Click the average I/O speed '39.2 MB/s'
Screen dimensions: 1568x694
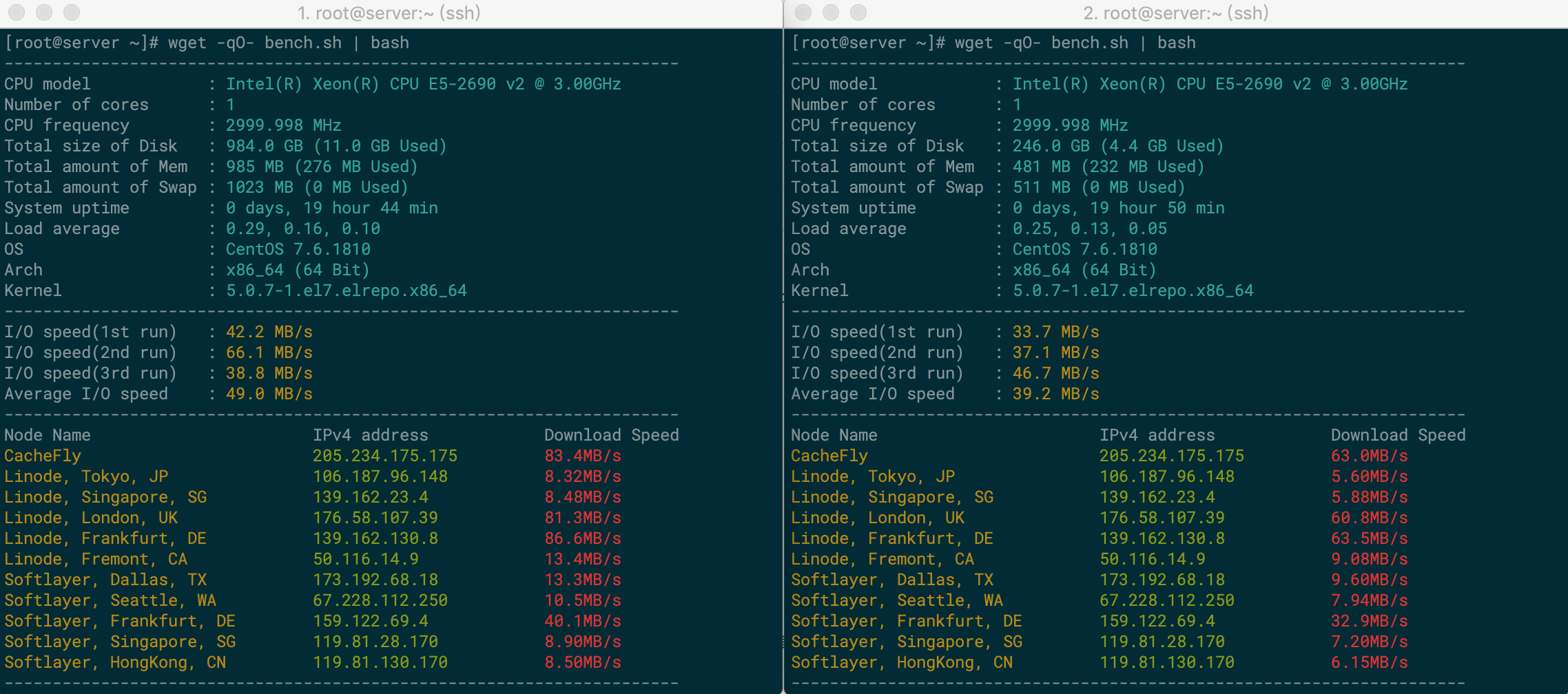click(1056, 394)
